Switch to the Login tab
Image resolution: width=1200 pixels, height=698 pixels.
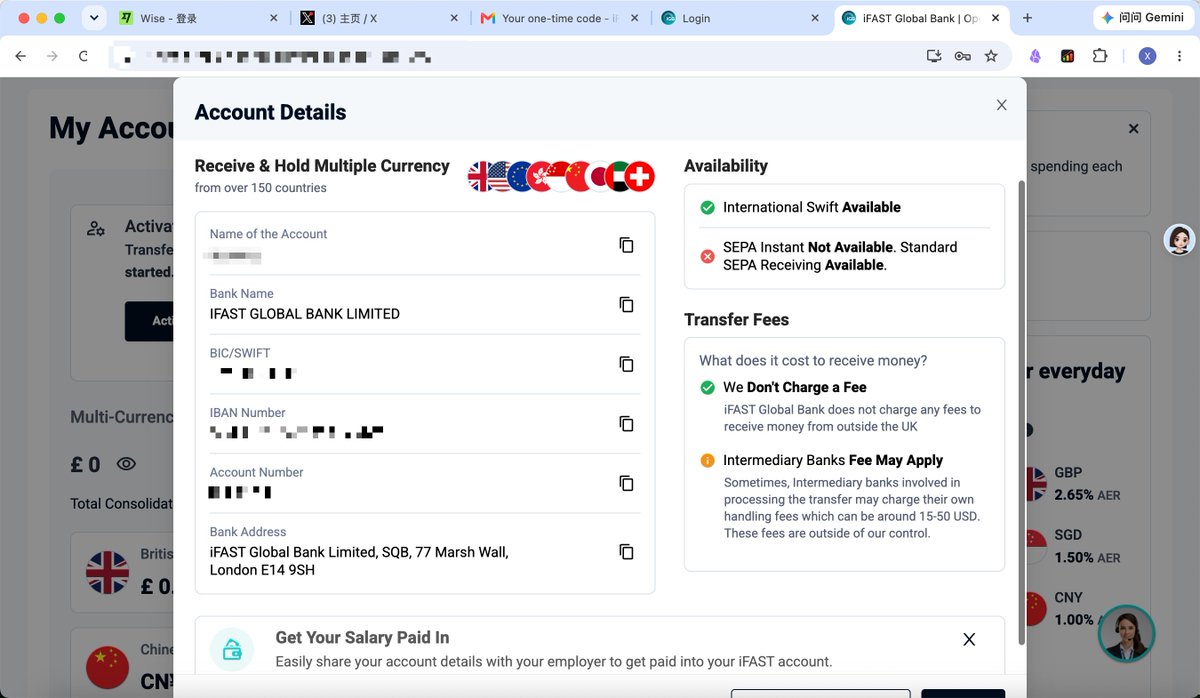coord(740,18)
